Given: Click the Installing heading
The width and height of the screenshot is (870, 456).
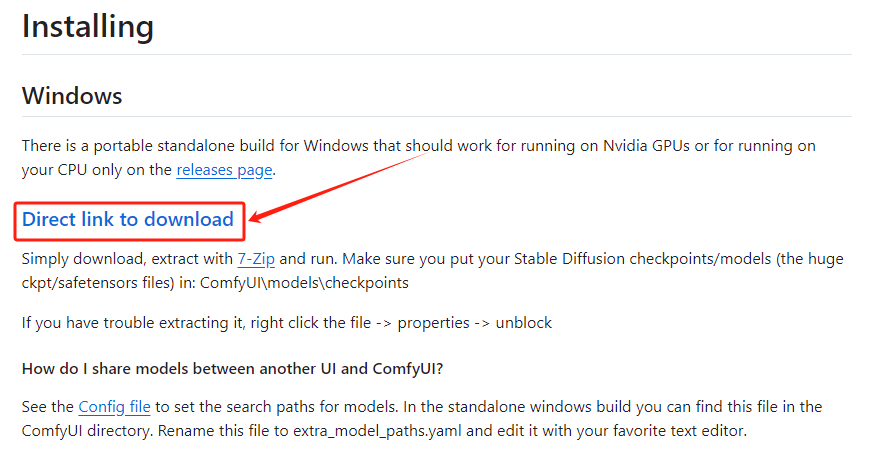Looking at the screenshot, I should pyautogui.click(x=88, y=27).
